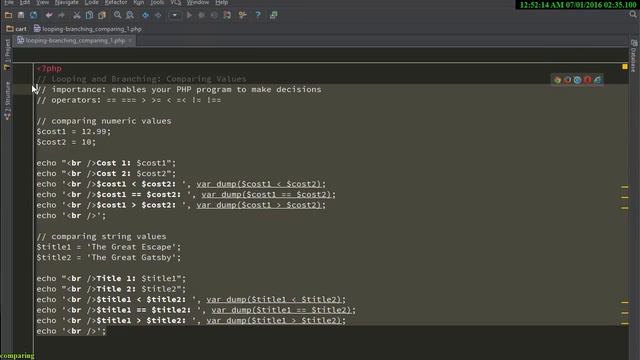Open the File menu
This screenshot has width=640, height=360.
pyautogui.click(x=9, y=2)
